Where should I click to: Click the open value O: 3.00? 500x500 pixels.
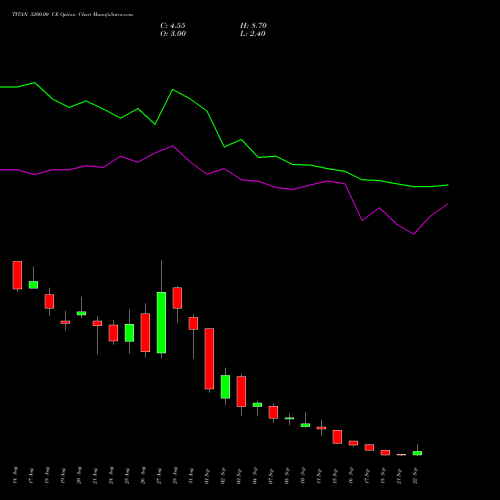pos(173,34)
